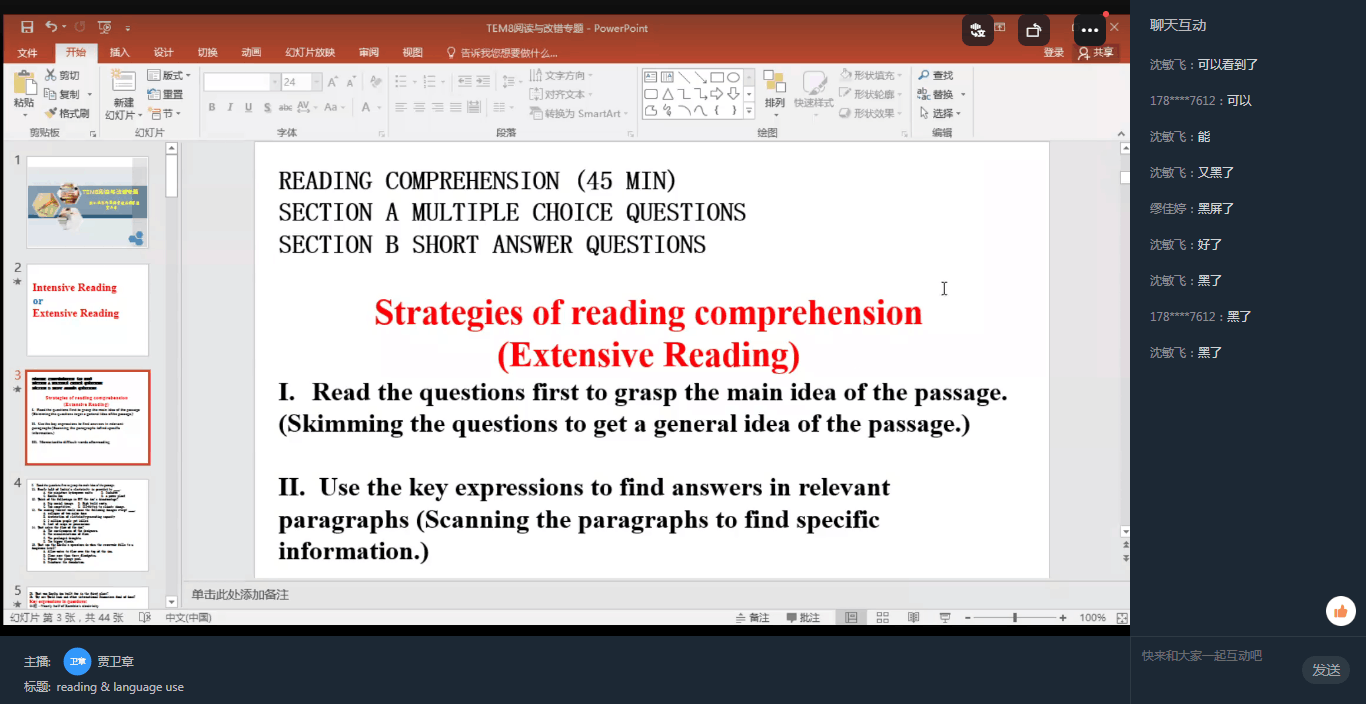Expand the 形状填充 shape fill dropdown
Screen dimensions: 1366x704
click(x=871, y=75)
